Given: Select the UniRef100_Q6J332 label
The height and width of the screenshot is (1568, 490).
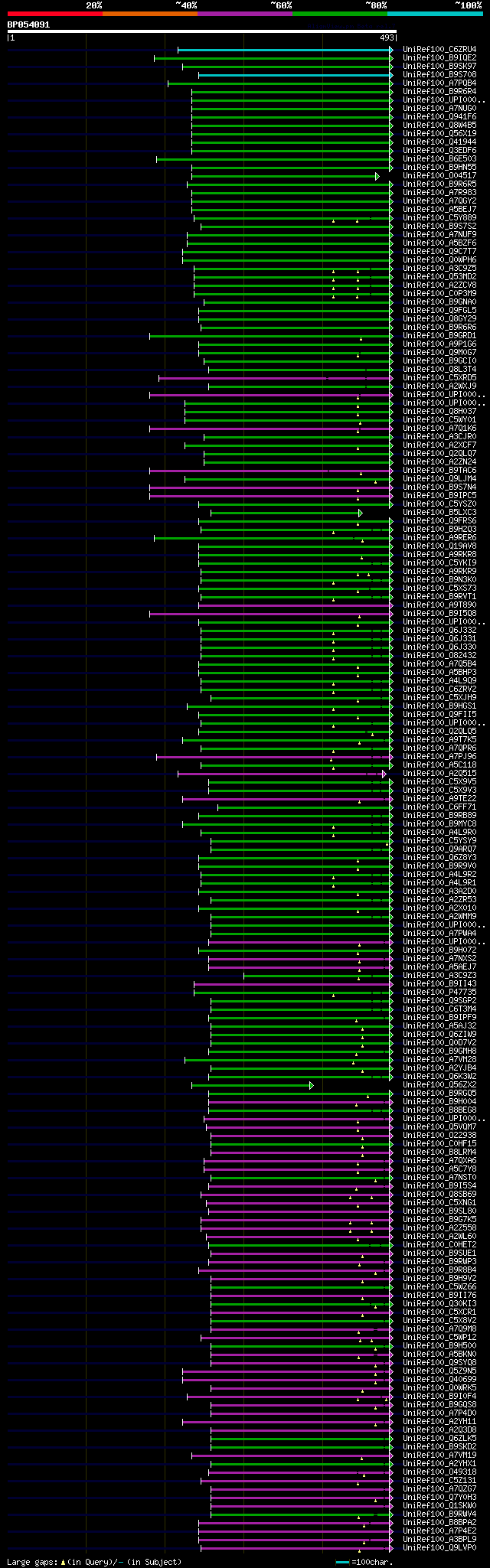Looking at the screenshot, I should [x=439, y=631].
